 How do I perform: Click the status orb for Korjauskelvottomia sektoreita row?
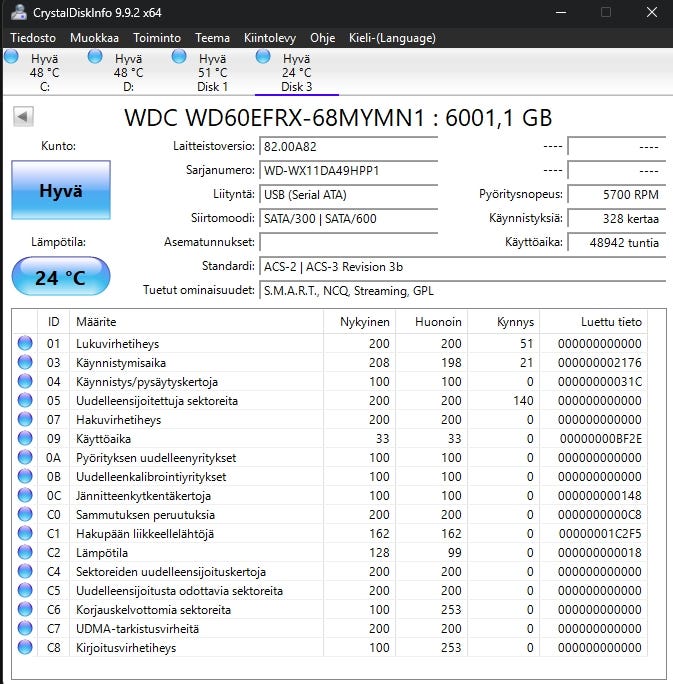click(x=25, y=609)
